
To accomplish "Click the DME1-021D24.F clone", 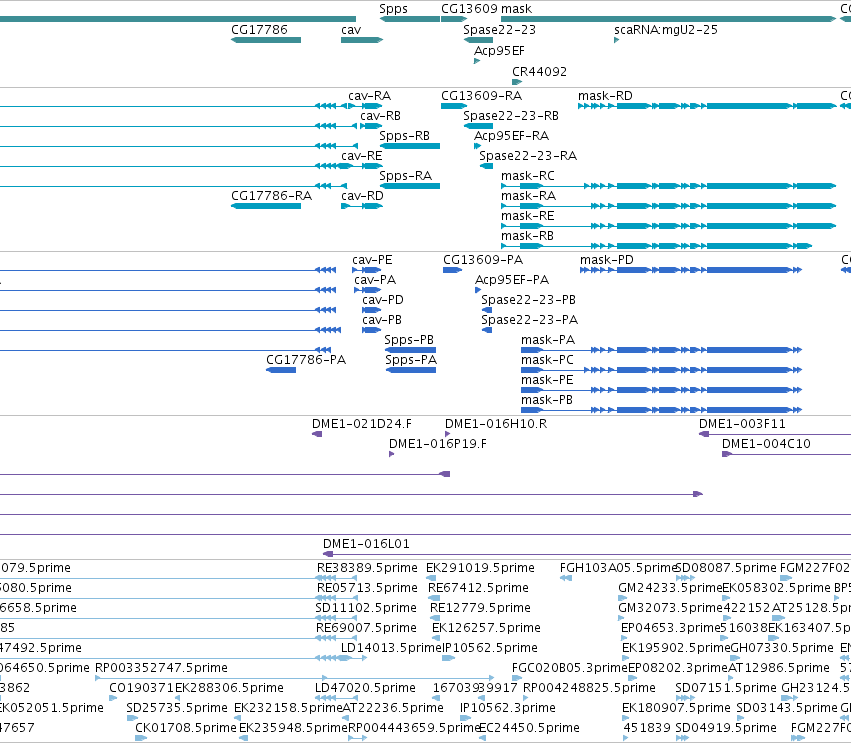I will tap(317, 434).
